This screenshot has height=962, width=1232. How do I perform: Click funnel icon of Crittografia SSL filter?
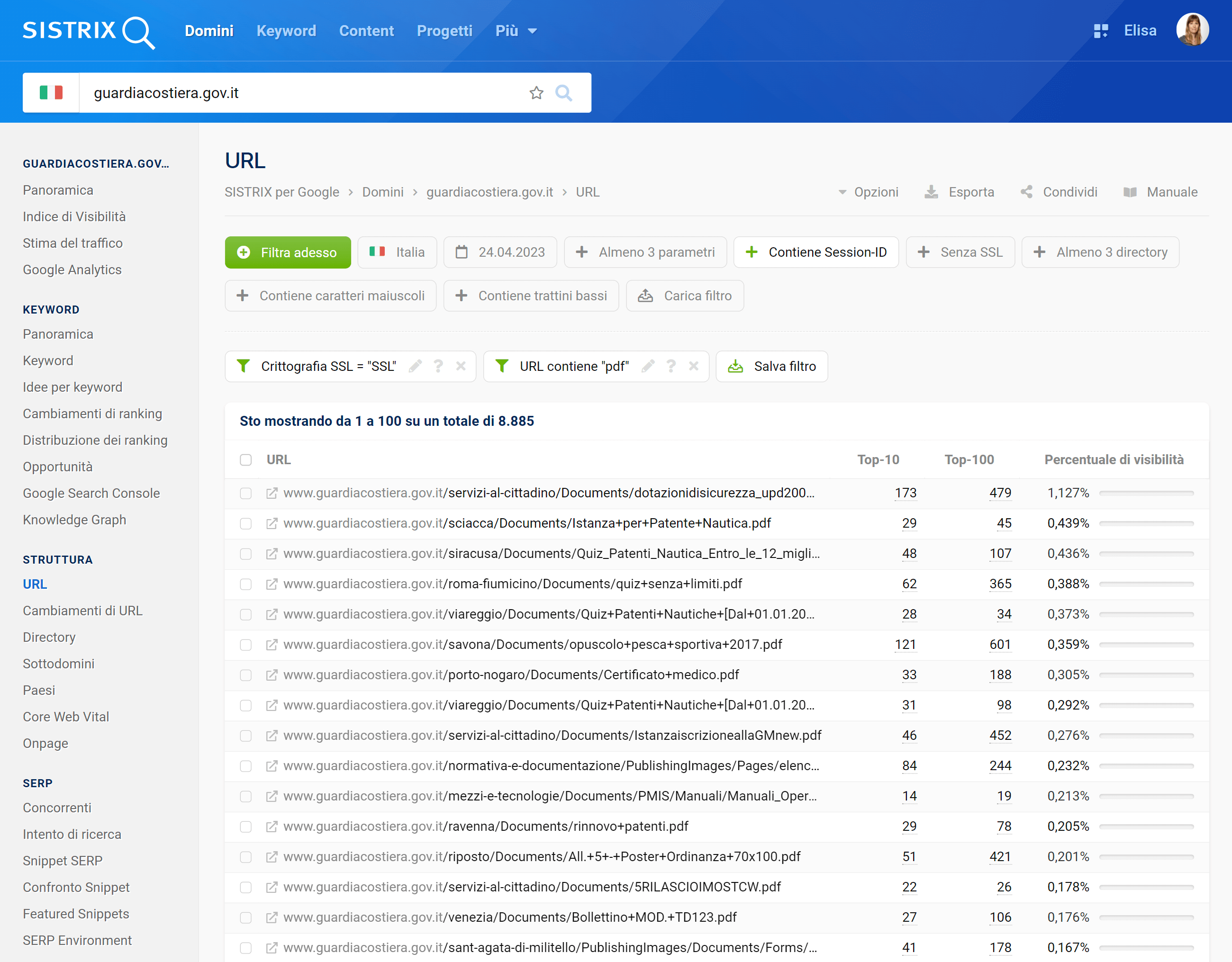click(243, 367)
